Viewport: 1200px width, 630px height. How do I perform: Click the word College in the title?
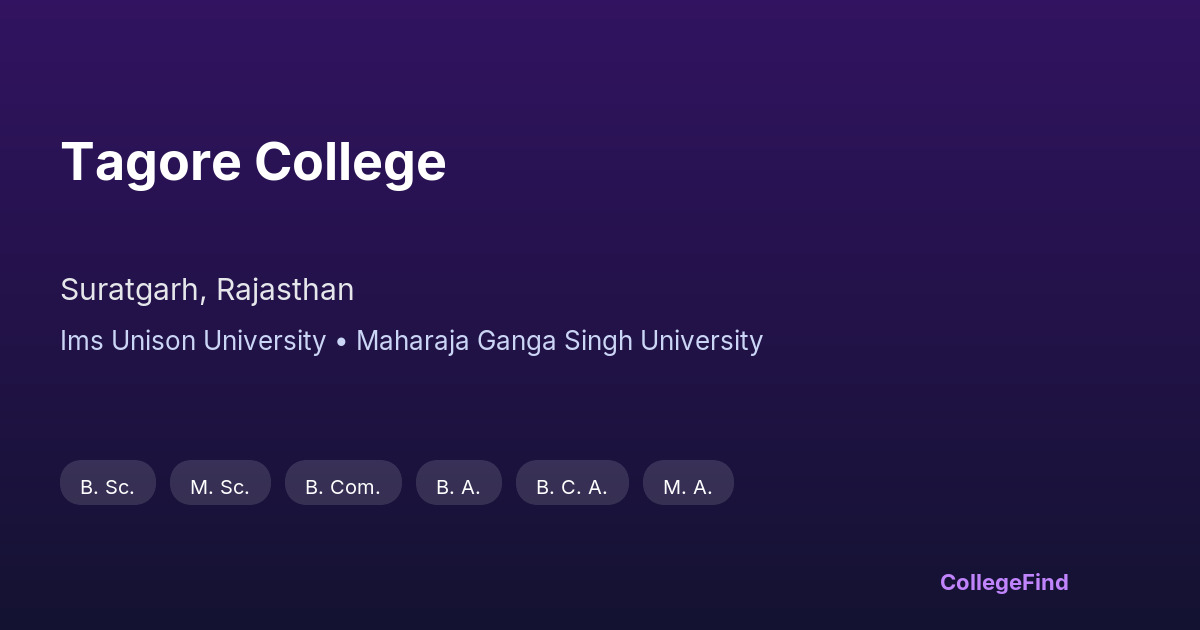click(x=350, y=162)
